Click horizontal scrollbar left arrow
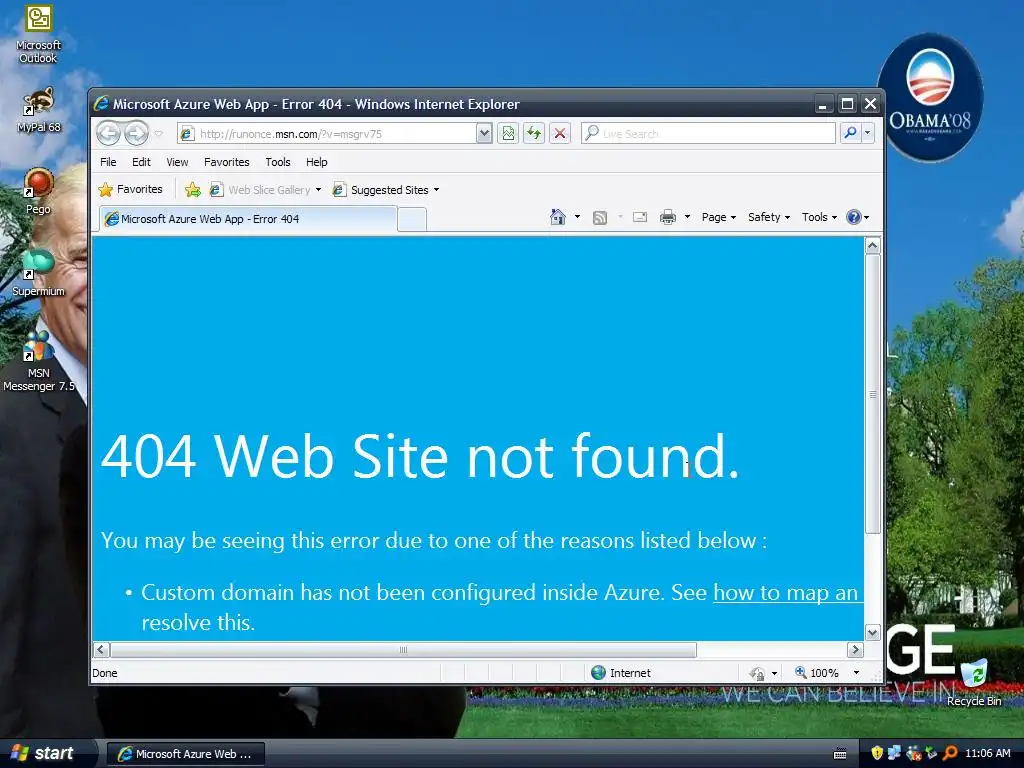The width and height of the screenshot is (1024, 768). 101,650
